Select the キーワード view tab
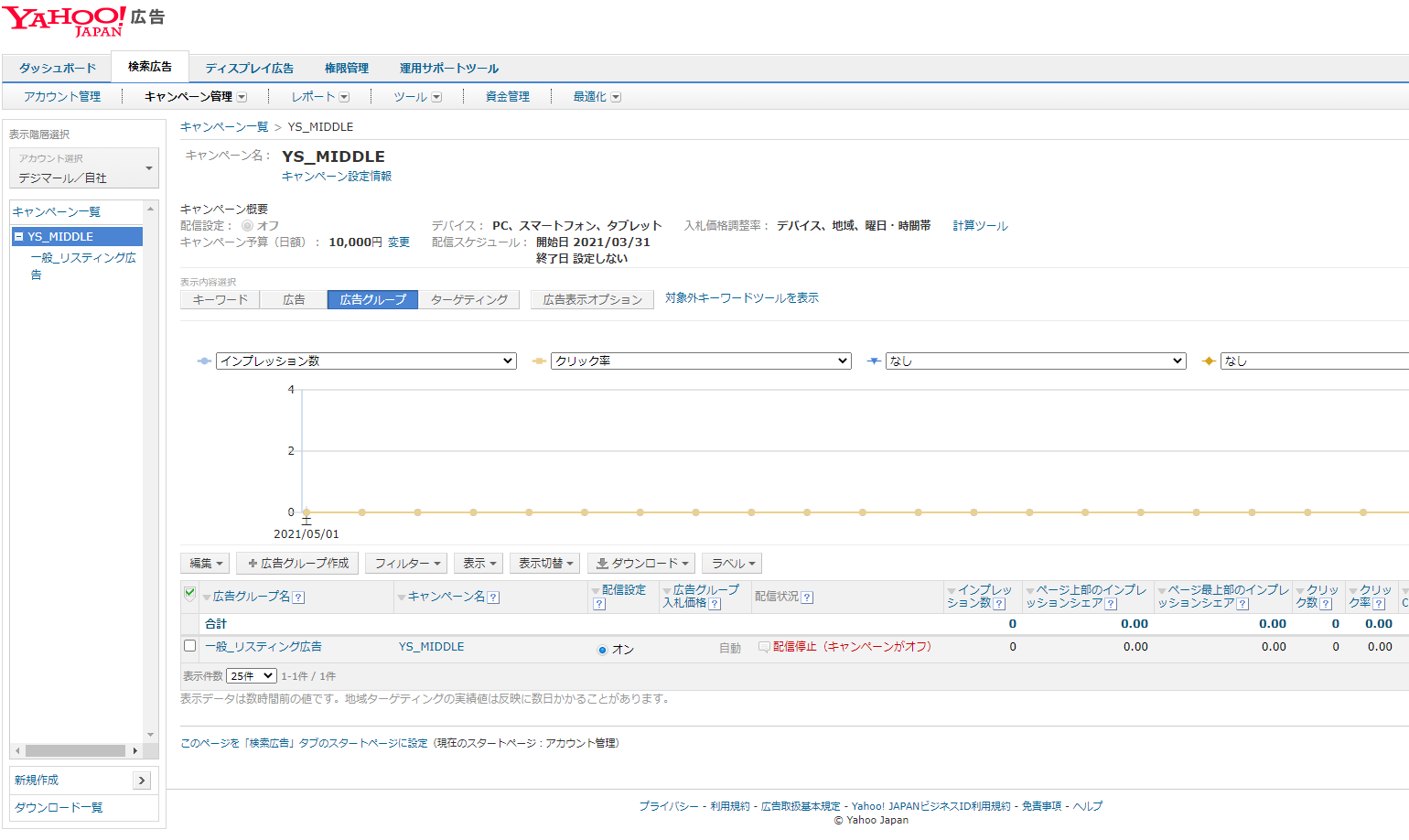Image resolution: width=1409 pixels, height=840 pixels. (x=220, y=300)
